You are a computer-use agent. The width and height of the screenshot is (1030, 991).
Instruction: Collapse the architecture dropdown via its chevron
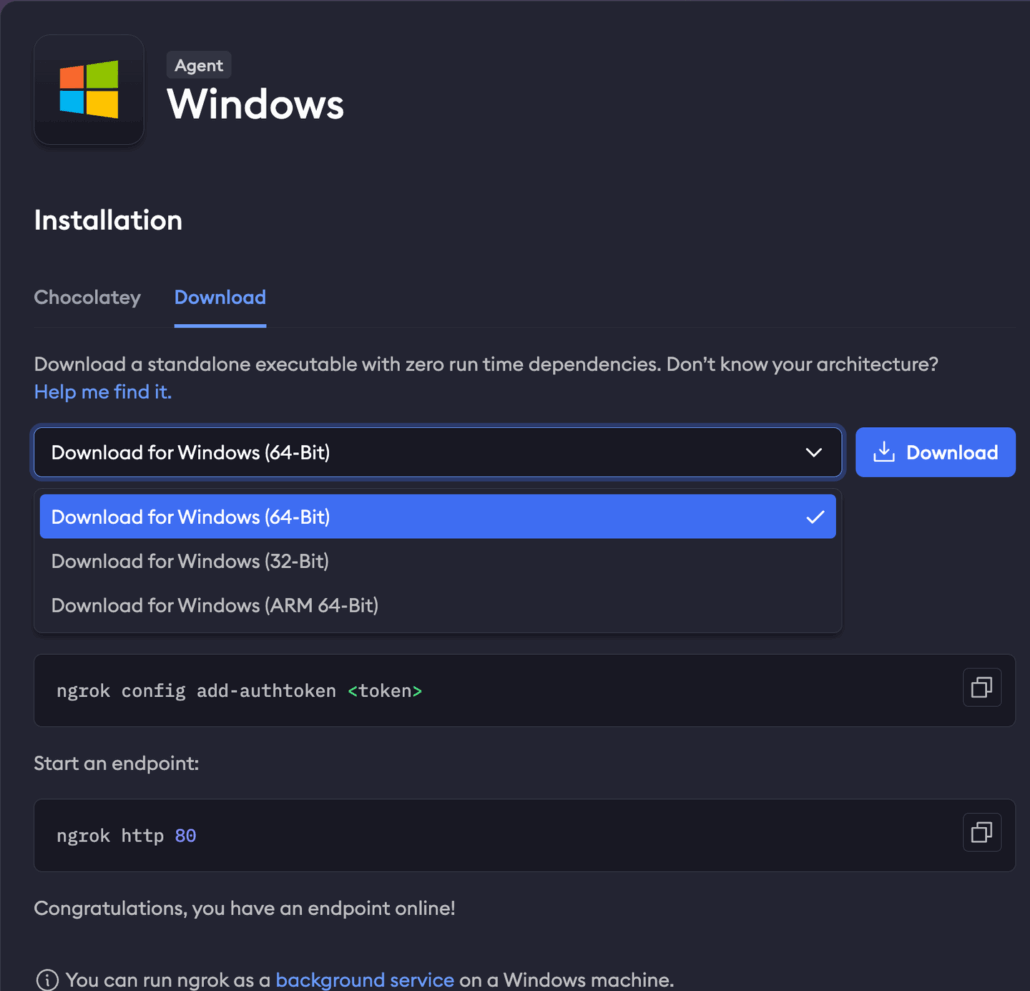coord(813,453)
